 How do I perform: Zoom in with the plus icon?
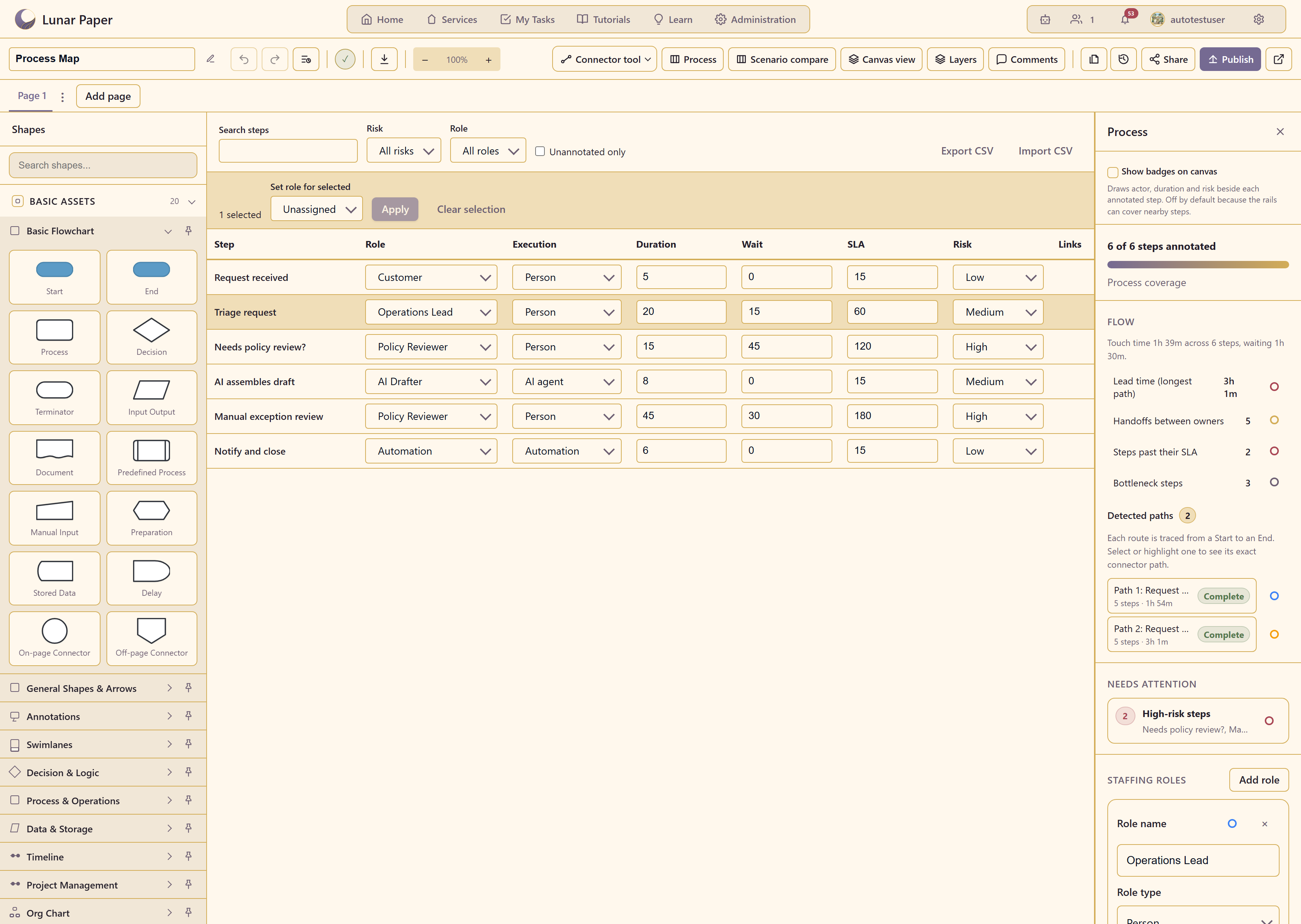[489, 60]
